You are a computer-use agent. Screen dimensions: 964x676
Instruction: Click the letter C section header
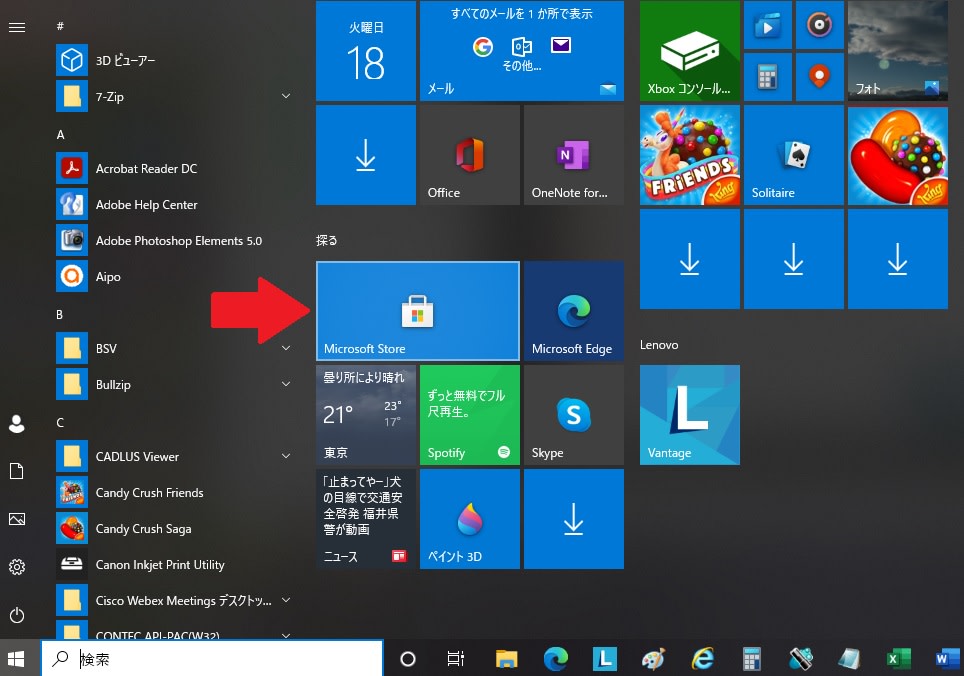pyautogui.click(x=60, y=423)
